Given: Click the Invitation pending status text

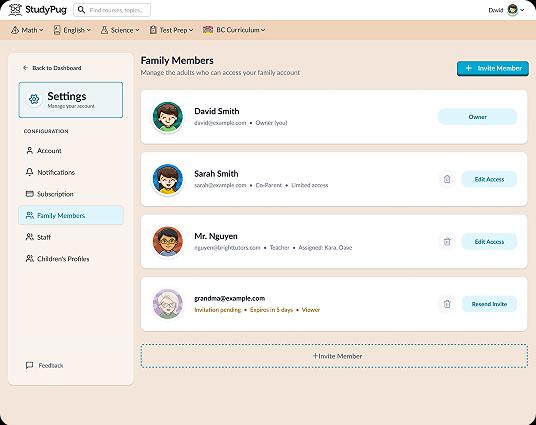Looking at the screenshot, I should 218,310.
